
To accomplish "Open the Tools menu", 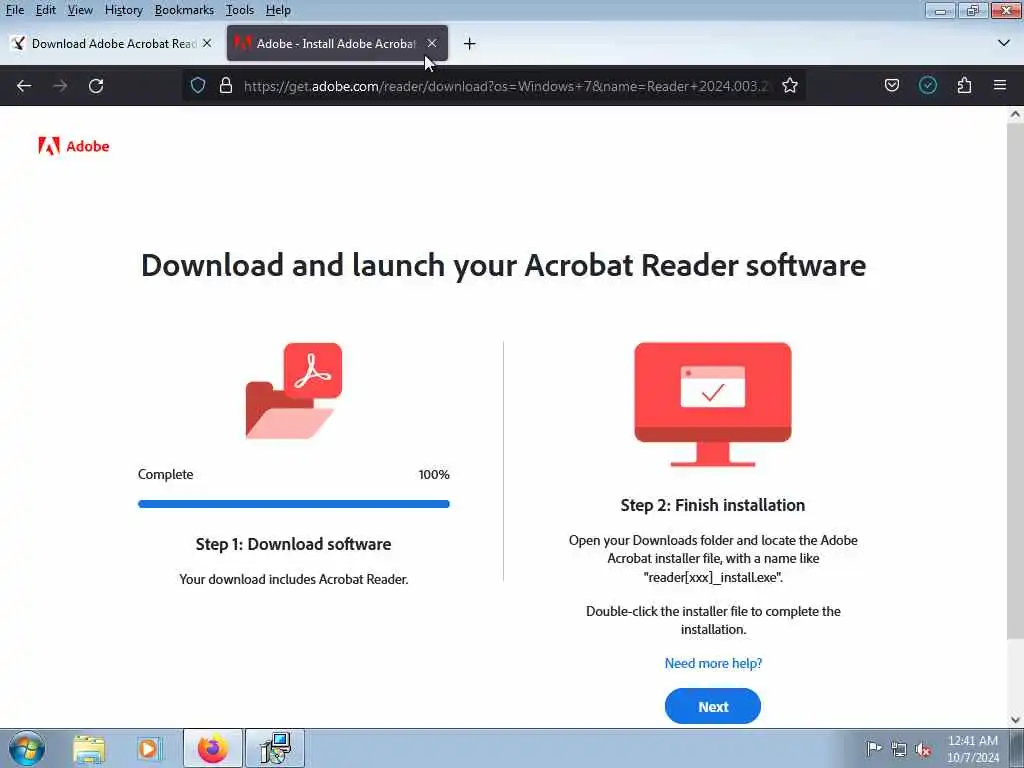I will 240,10.
